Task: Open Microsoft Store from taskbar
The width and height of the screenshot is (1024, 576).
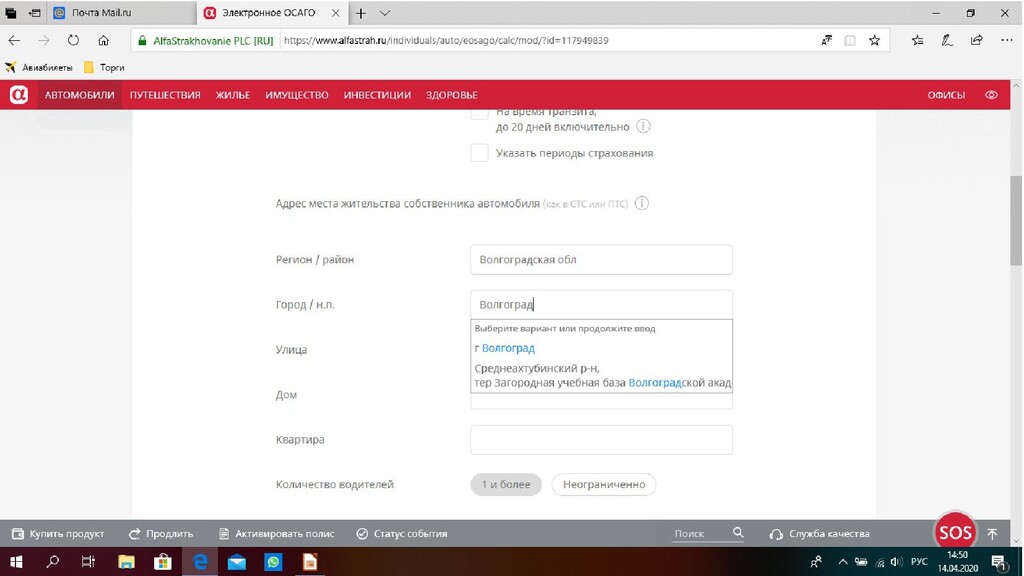Action: [x=163, y=562]
